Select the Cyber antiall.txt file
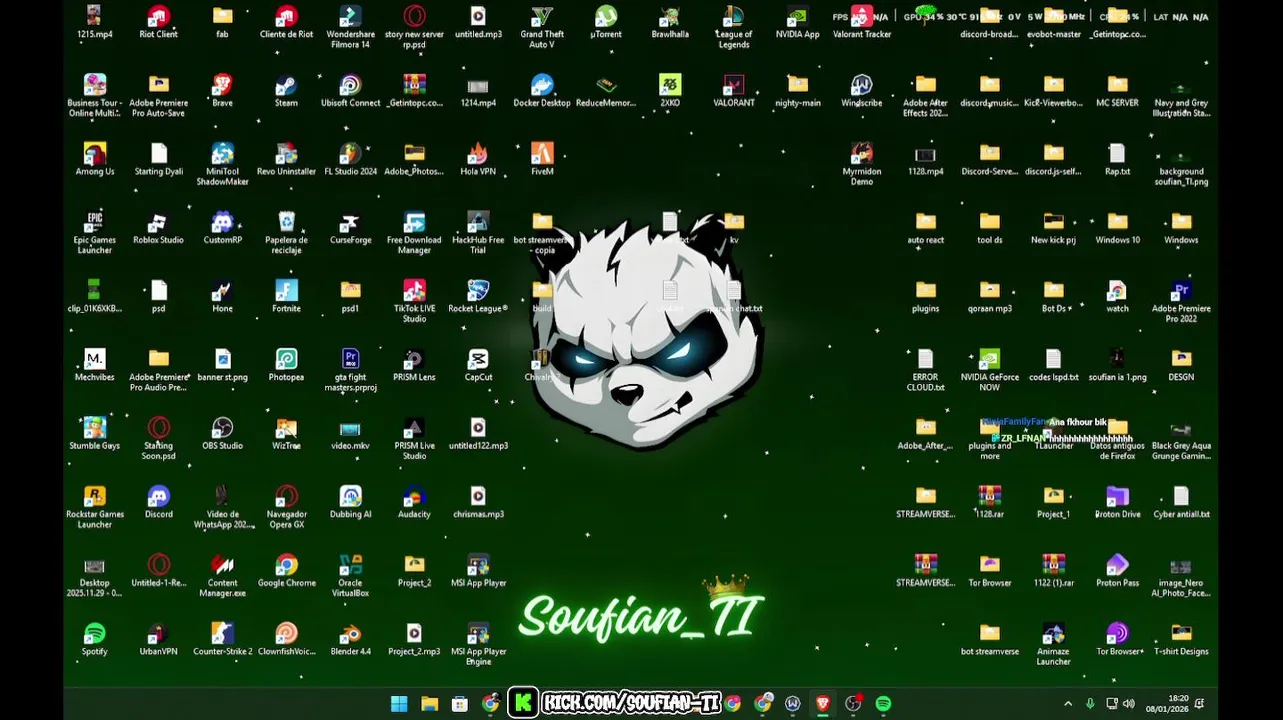Screen dimensions: 1283x720 pos(1181,502)
